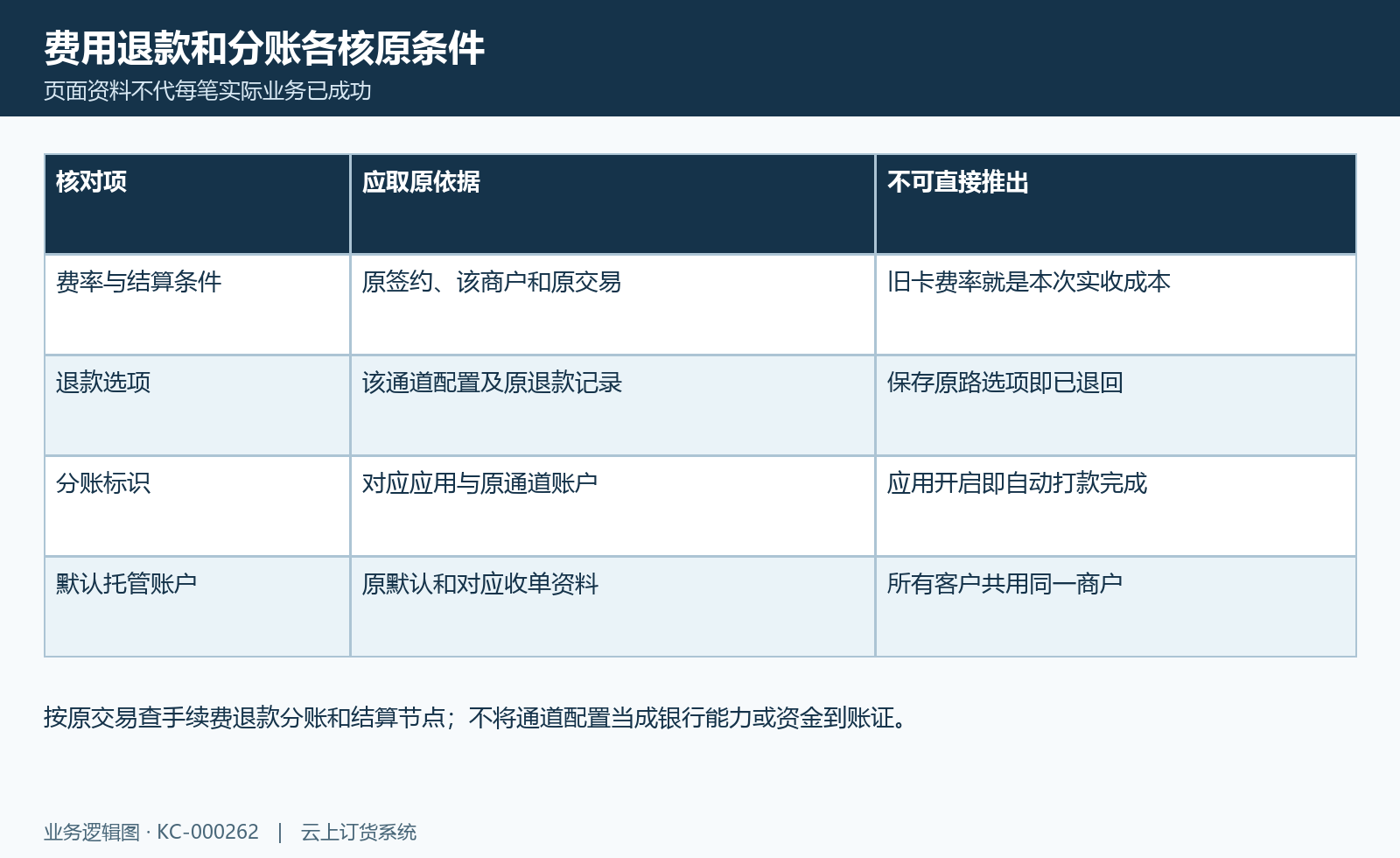This screenshot has width=1400, height=858.
Task: Select the cell 该通道配置及原退款记录
Action: point(612,405)
